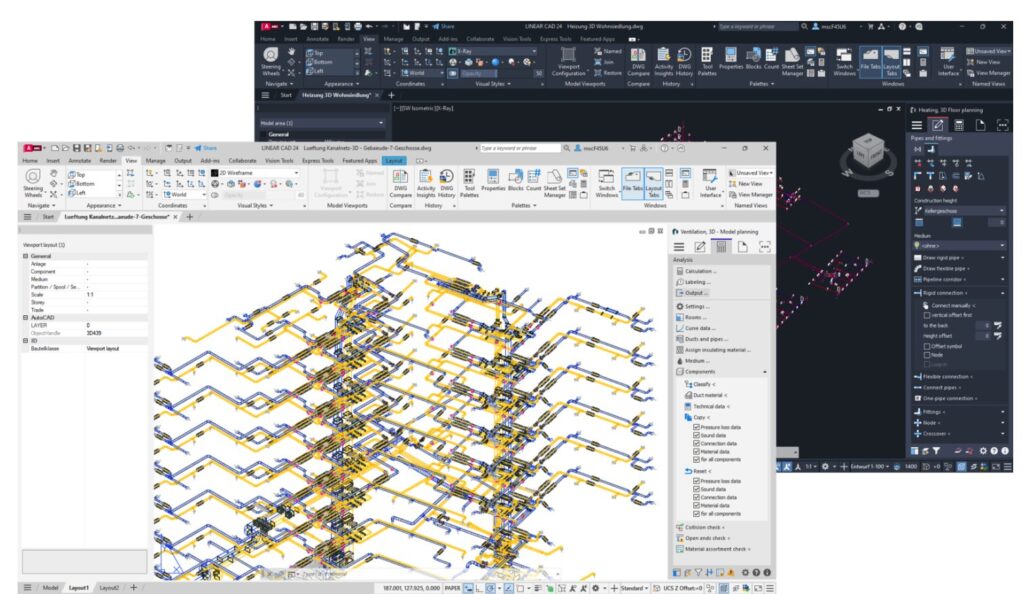This screenshot has width=1024, height=594.
Task: Open the Manage ribbon tab in the front window
Action: [155, 160]
